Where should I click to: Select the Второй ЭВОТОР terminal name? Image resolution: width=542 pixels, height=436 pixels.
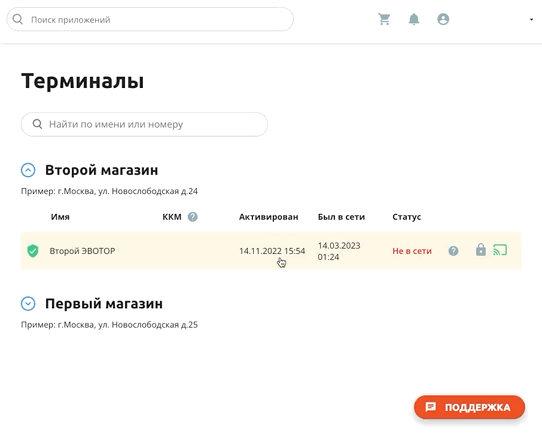tap(82, 251)
